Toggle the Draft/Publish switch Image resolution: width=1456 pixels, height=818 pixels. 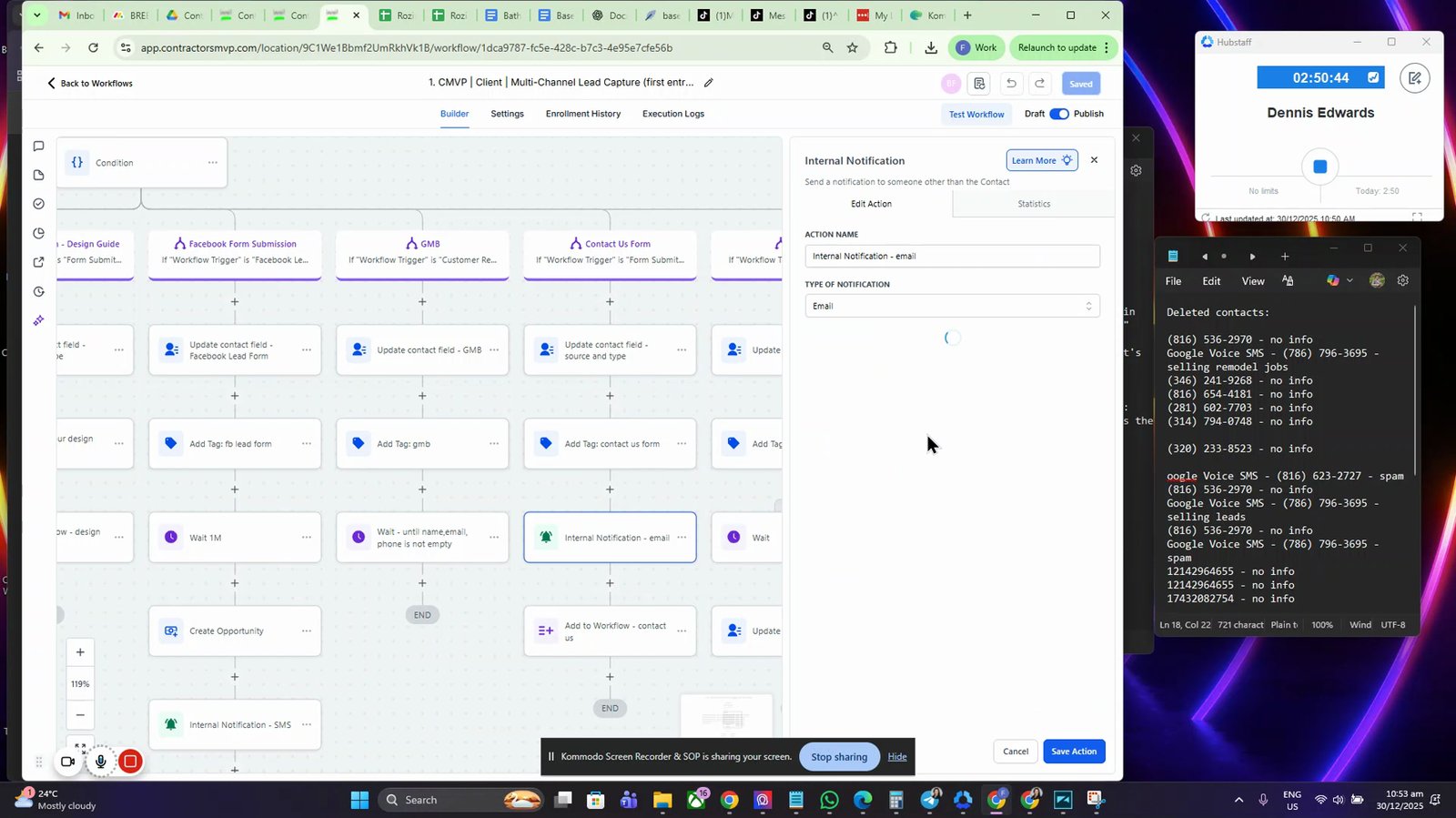pyautogui.click(x=1059, y=114)
